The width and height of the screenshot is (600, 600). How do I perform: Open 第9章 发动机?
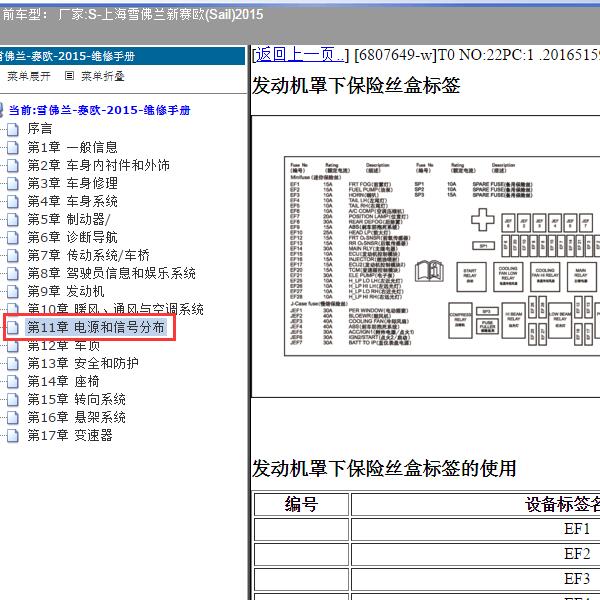pyautogui.click(x=66, y=291)
